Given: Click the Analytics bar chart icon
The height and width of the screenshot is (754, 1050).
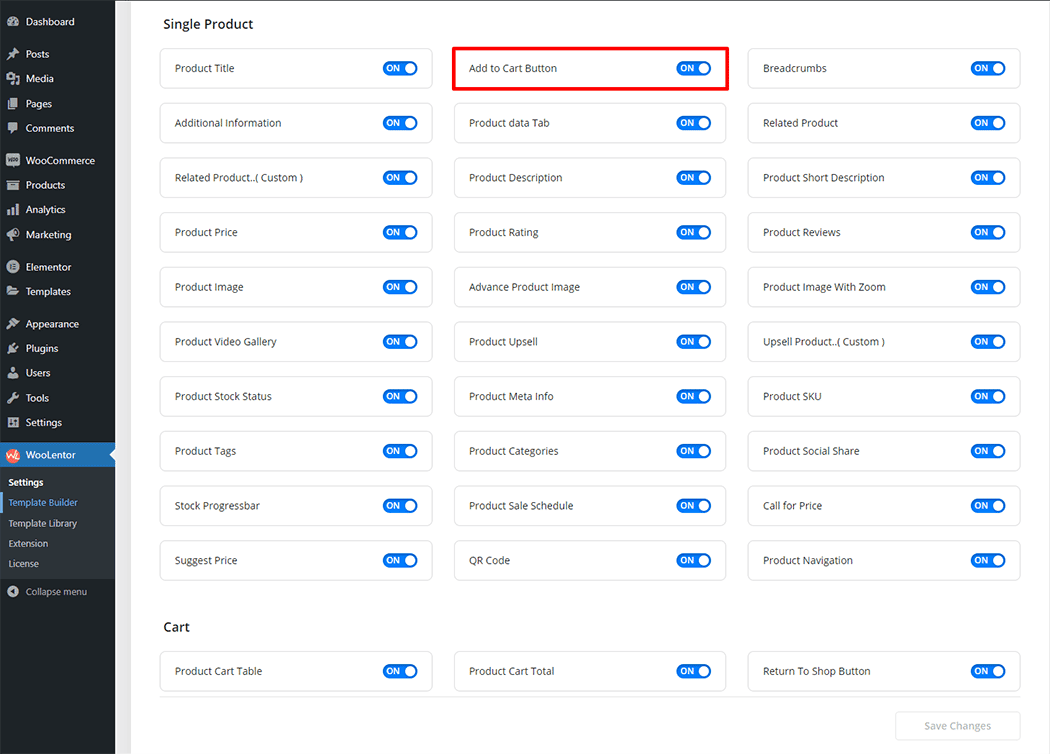Looking at the screenshot, I should 12,210.
